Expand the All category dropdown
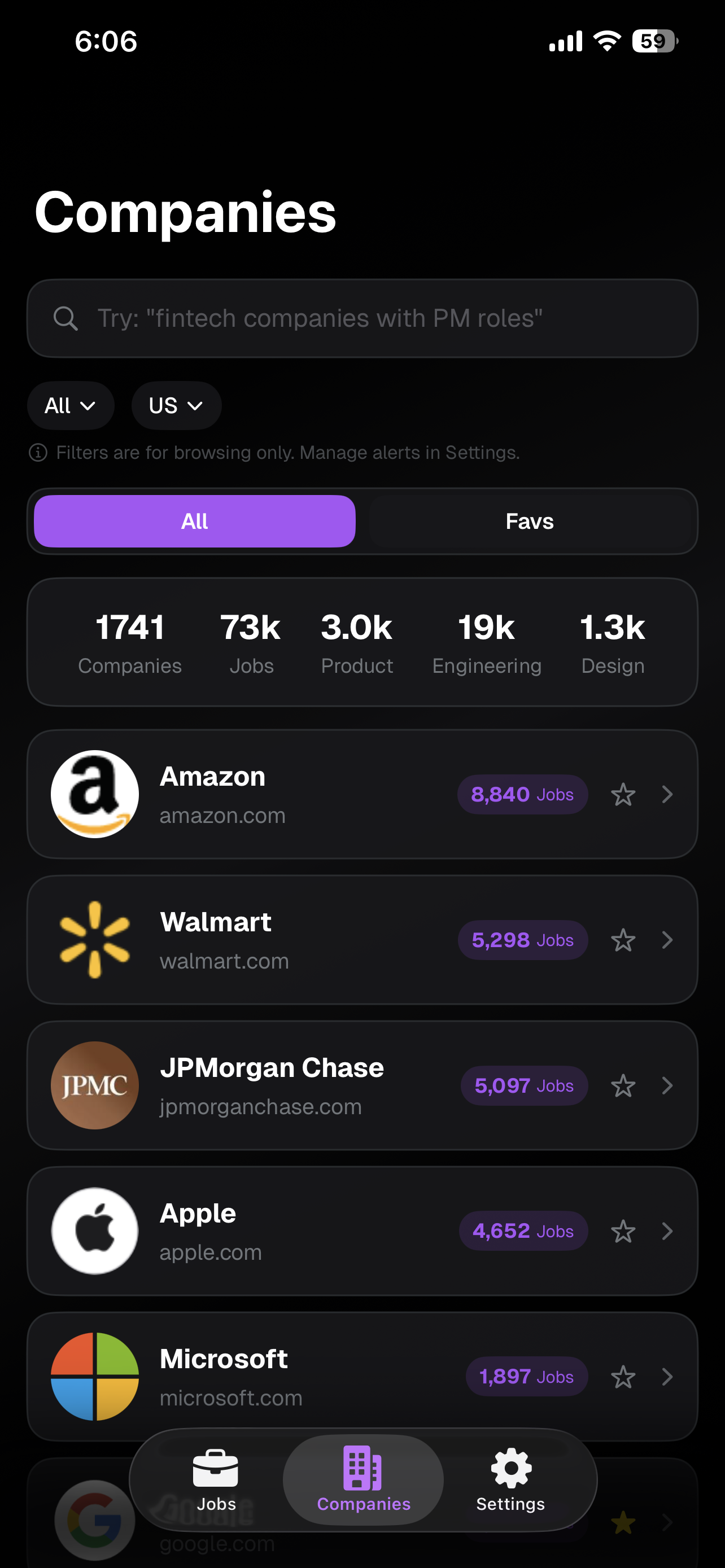The image size is (725, 1568). tap(71, 405)
